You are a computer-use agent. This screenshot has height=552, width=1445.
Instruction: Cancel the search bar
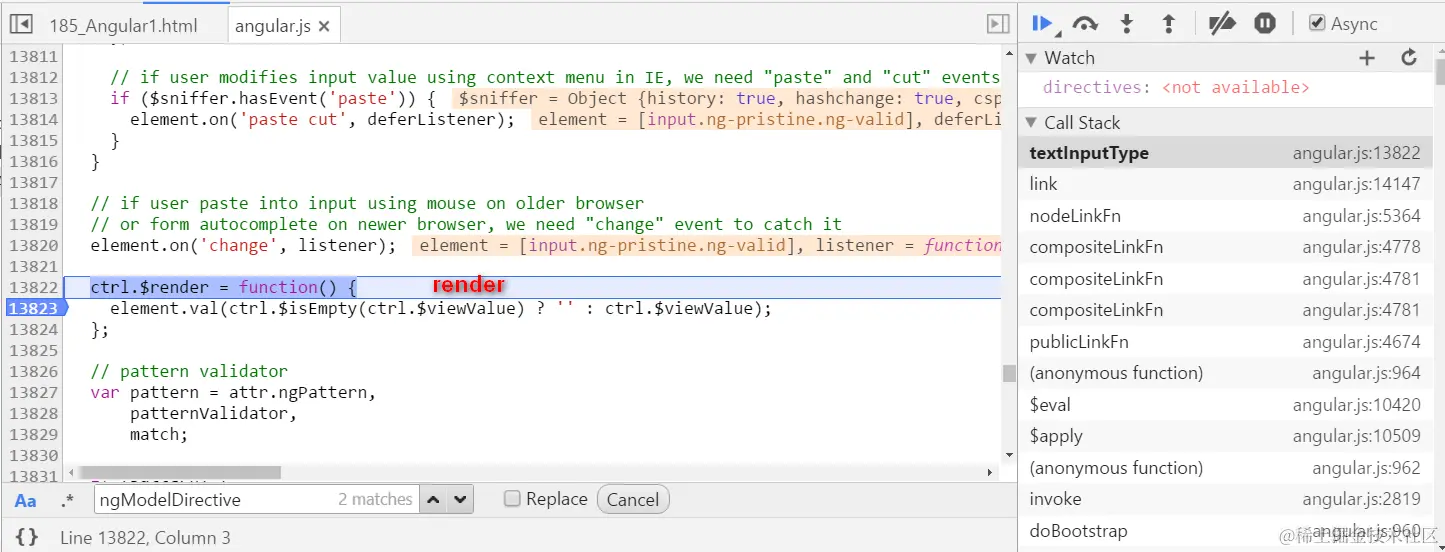633,499
